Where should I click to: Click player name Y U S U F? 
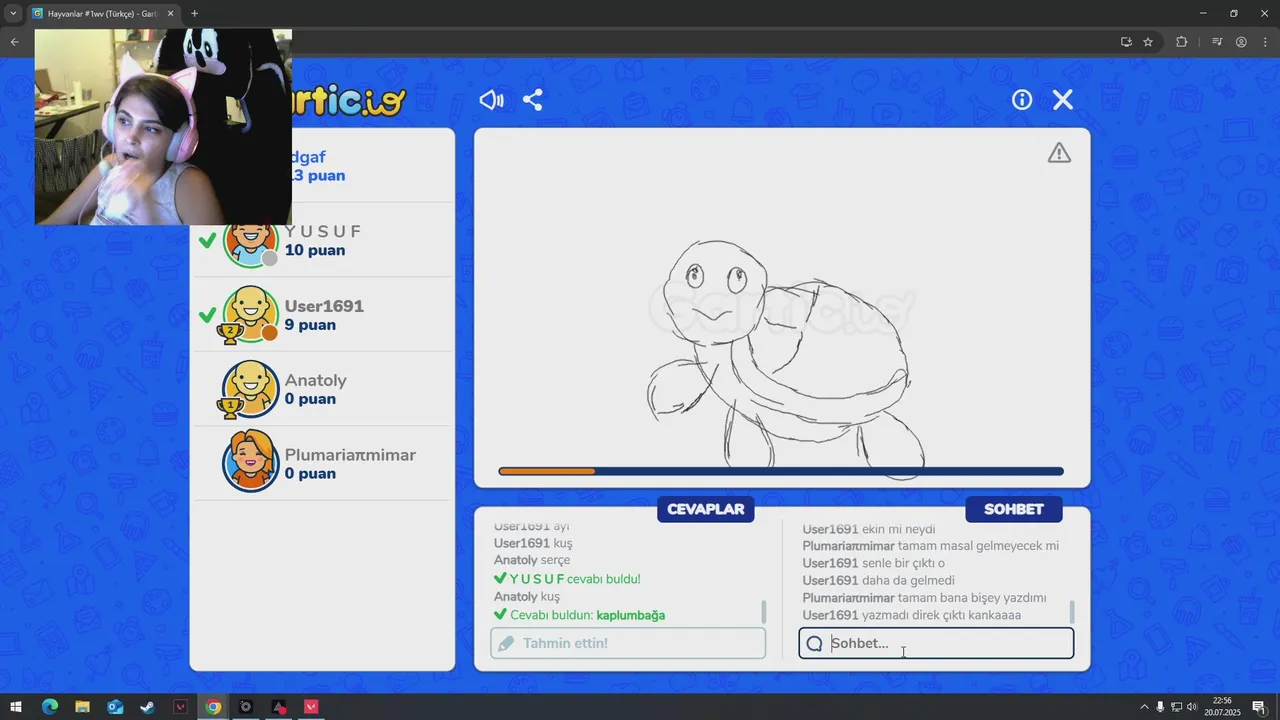[x=323, y=231]
